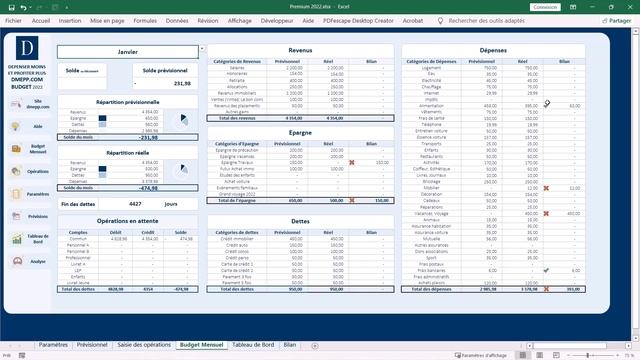Image resolution: width=640 pixels, height=360 pixels.
Task: Click the green check on Frais bancaires row
Action: coord(546,270)
